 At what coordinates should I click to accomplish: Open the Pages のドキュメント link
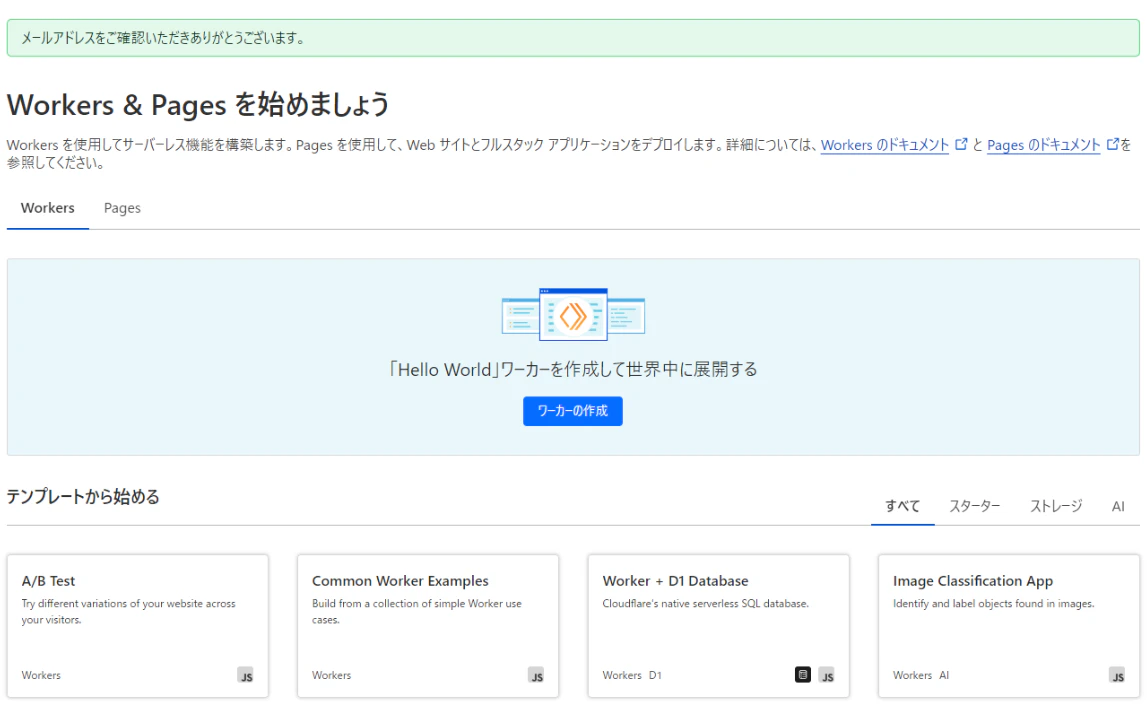click(x=1043, y=145)
